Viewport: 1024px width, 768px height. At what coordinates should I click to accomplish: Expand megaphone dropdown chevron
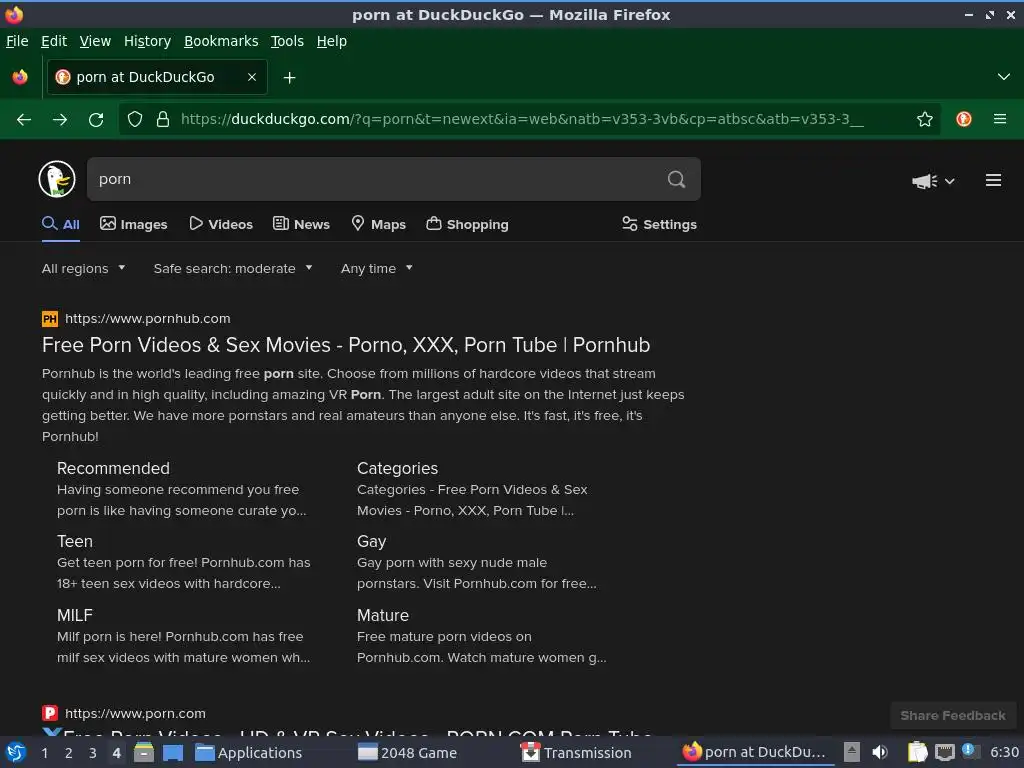coord(950,182)
